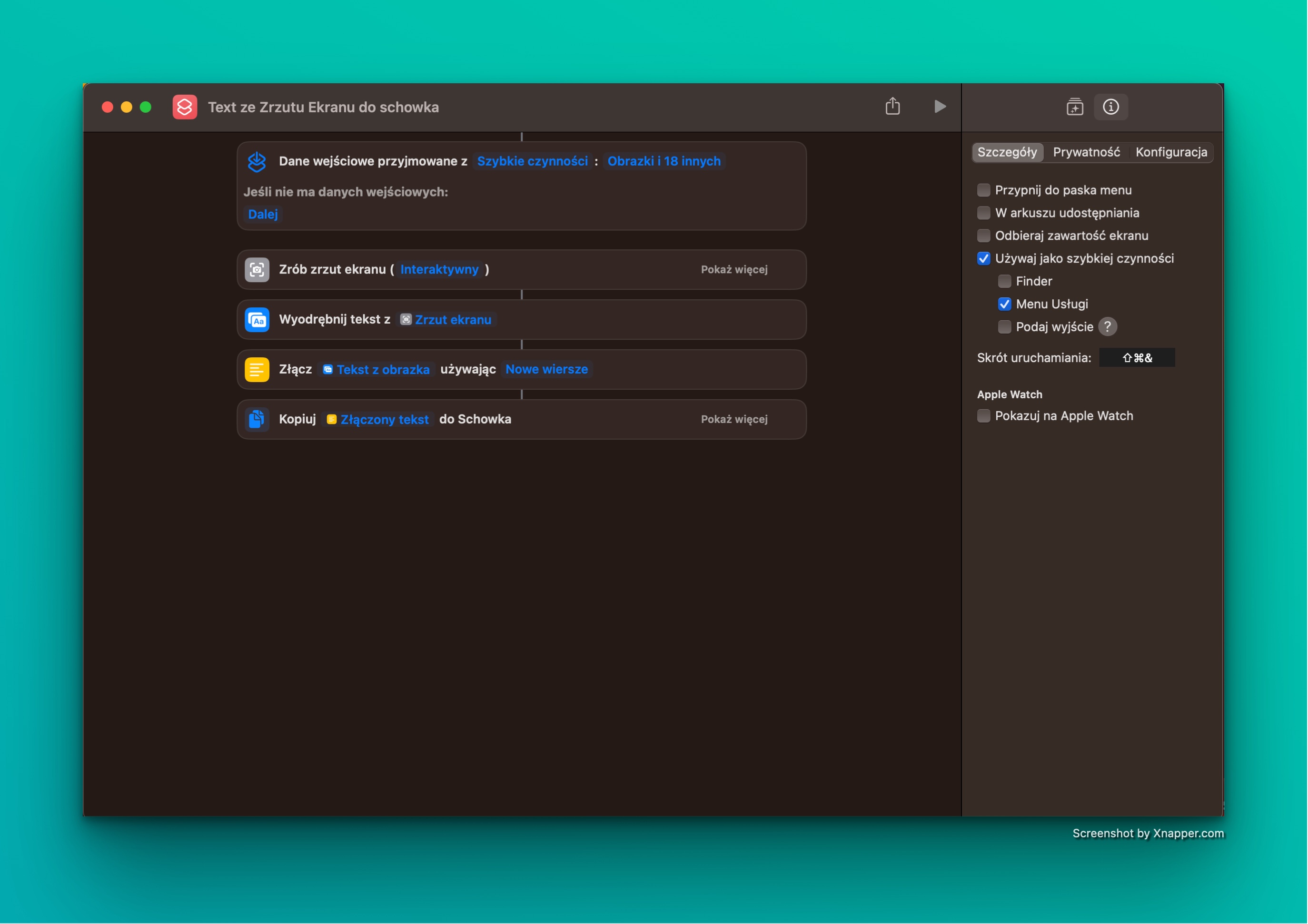Image resolution: width=1308 pixels, height=924 pixels.
Task: Click the Dalej link in the input block
Action: tap(263, 214)
